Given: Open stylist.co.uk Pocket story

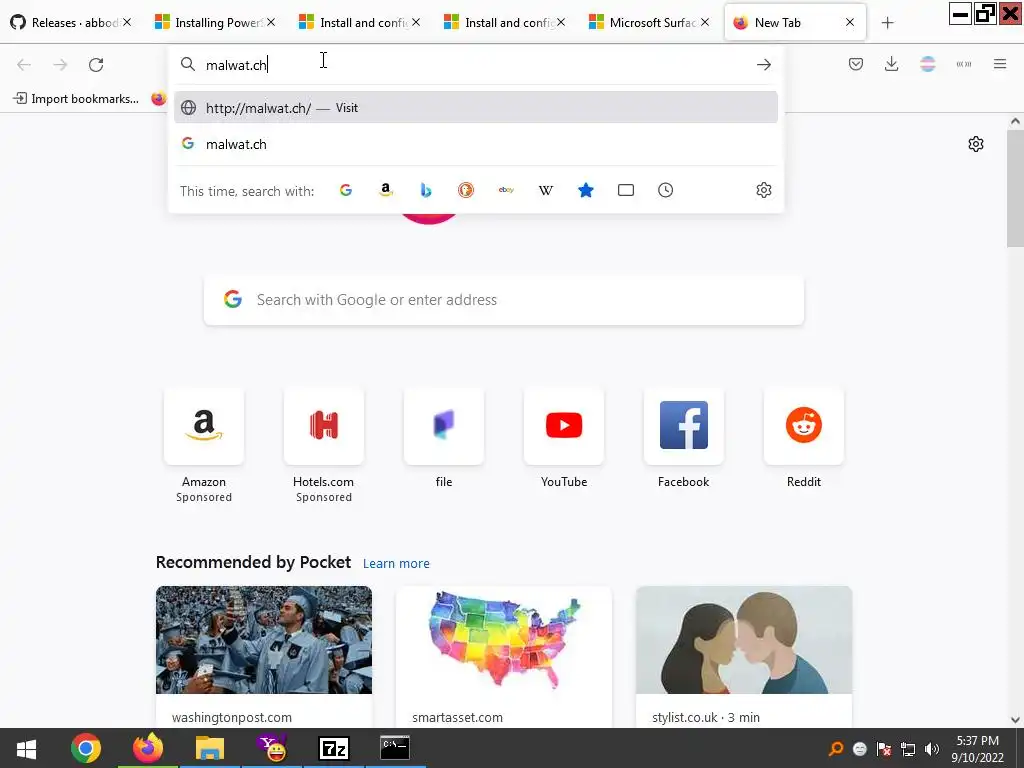Looking at the screenshot, I should [744, 656].
